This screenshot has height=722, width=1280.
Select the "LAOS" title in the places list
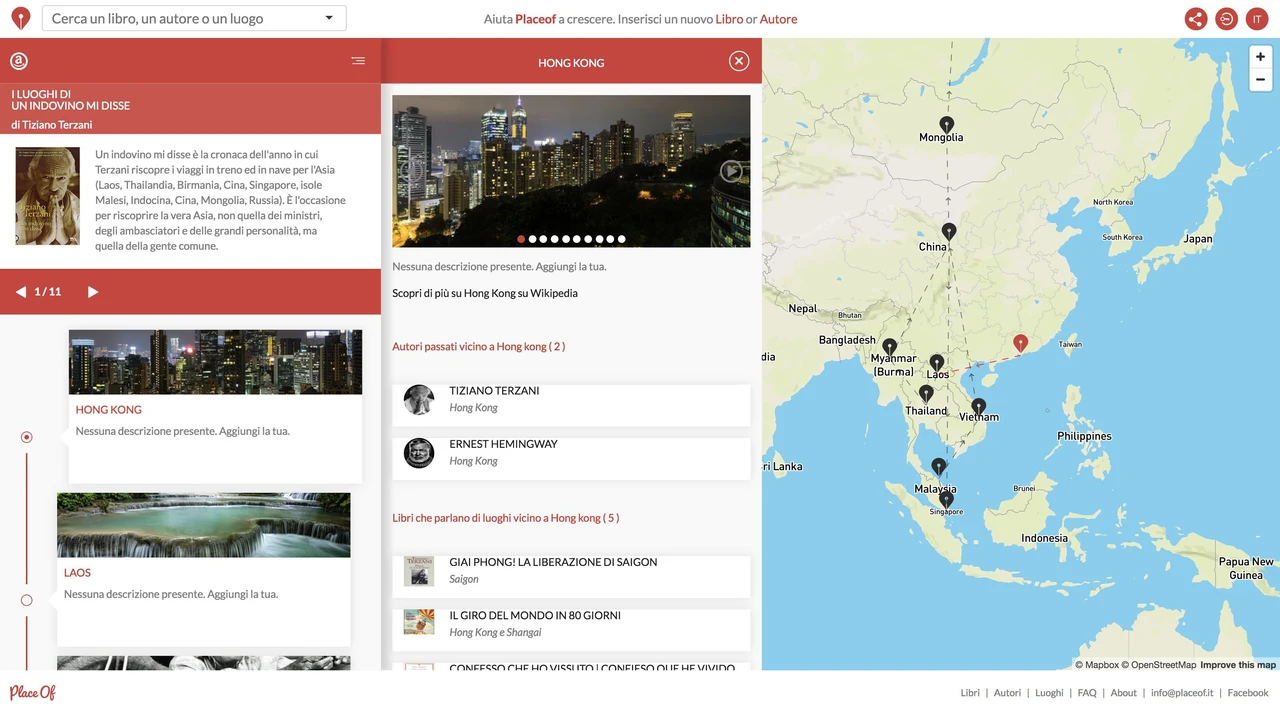(77, 573)
